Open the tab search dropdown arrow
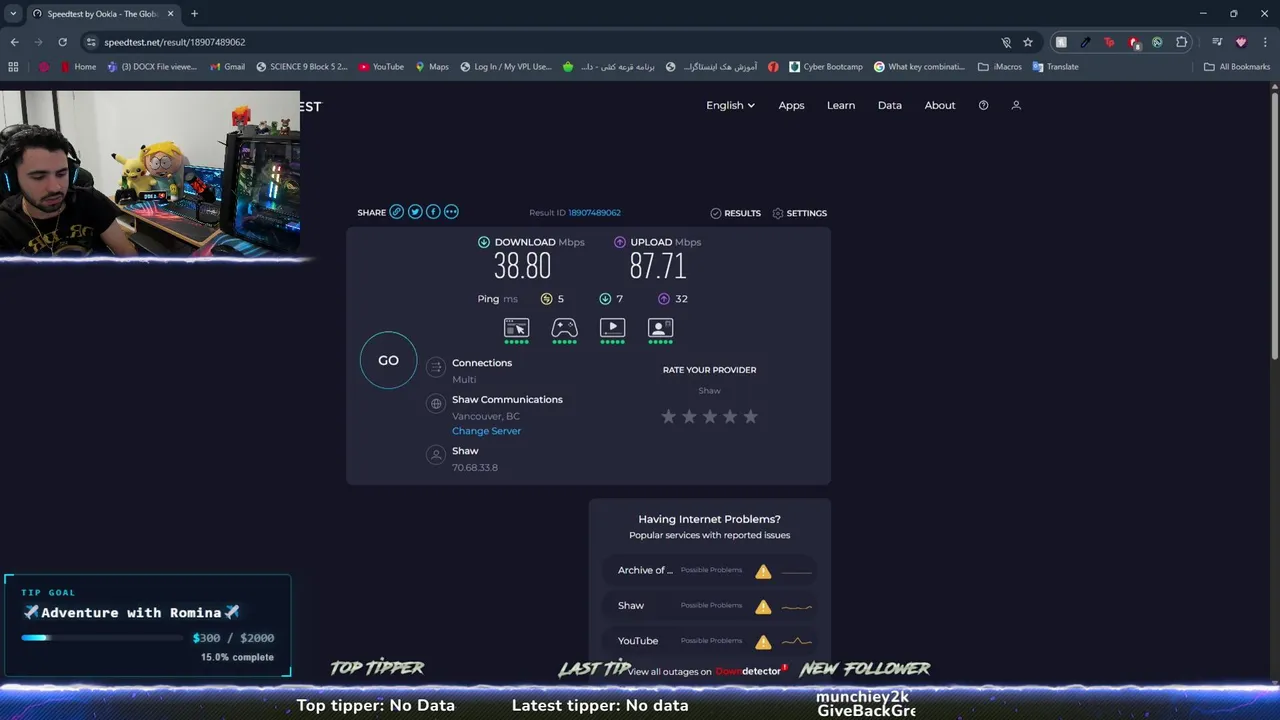The height and width of the screenshot is (720, 1280). pos(13,14)
